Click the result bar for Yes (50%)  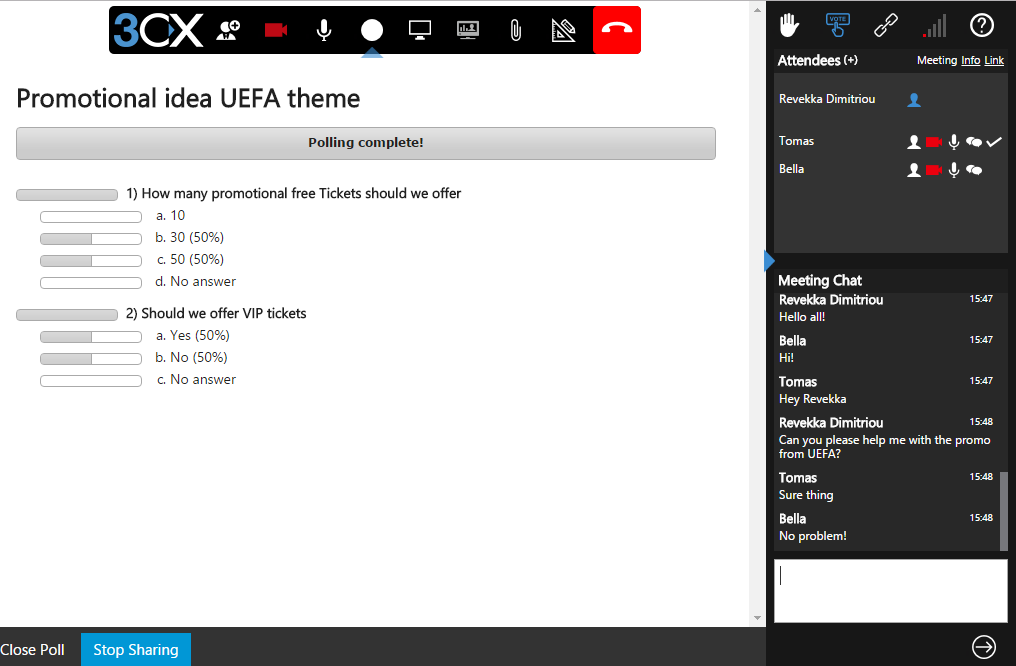coord(91,337)
